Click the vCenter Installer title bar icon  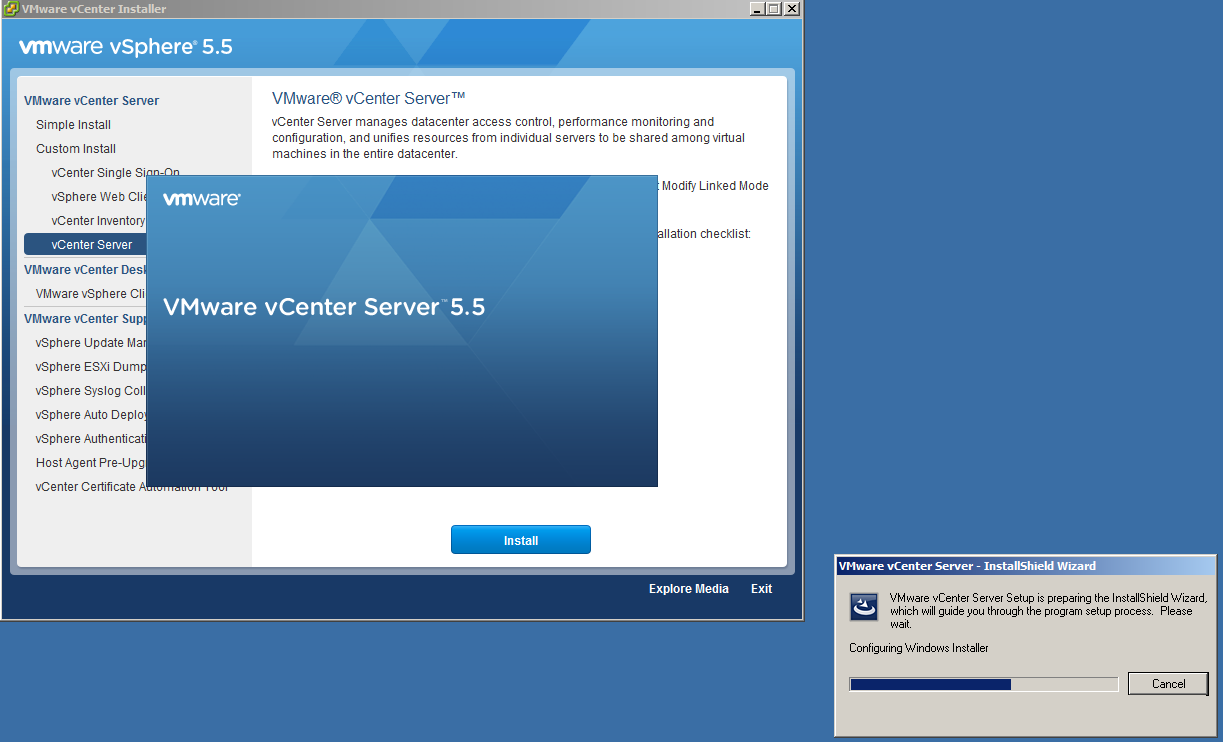point(11,9)
